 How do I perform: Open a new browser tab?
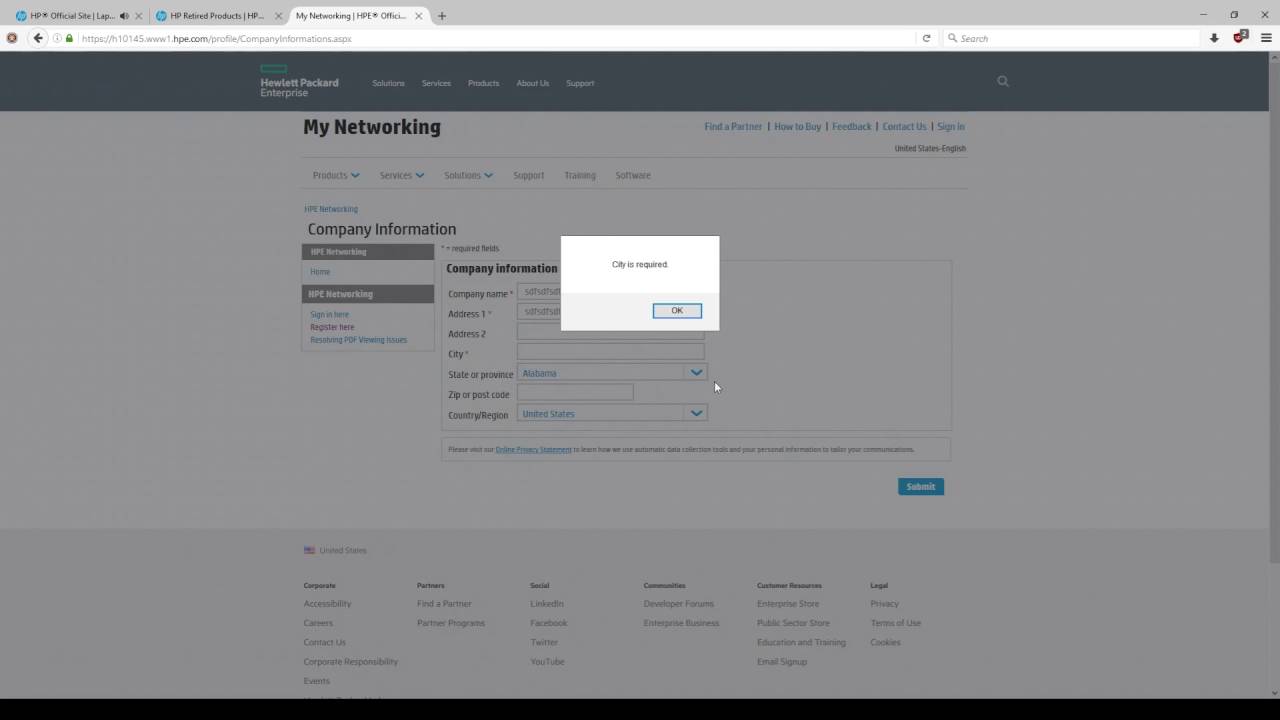click(x=442, y=16)
